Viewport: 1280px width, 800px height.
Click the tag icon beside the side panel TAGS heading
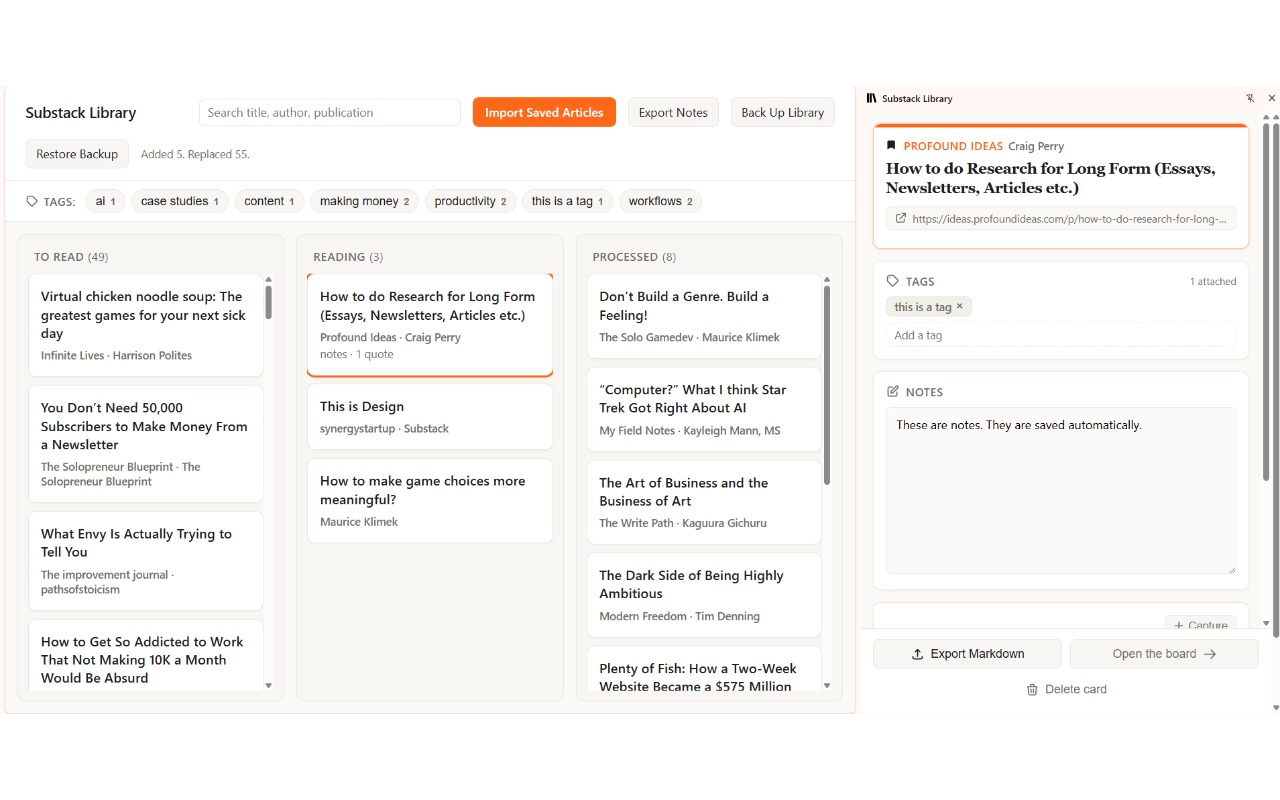click(893, 282)
